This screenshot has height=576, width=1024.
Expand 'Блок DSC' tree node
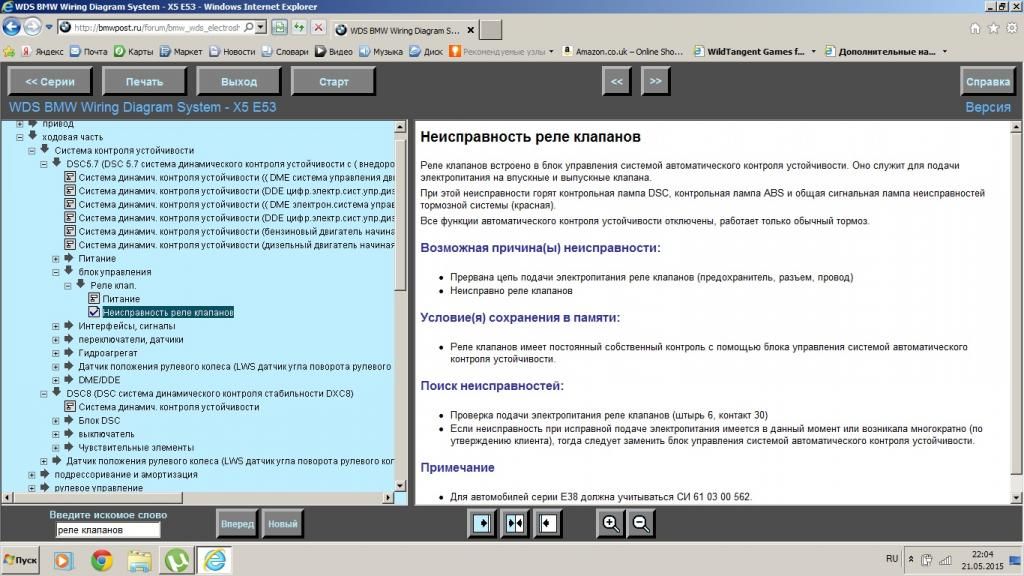click(56, 421)
